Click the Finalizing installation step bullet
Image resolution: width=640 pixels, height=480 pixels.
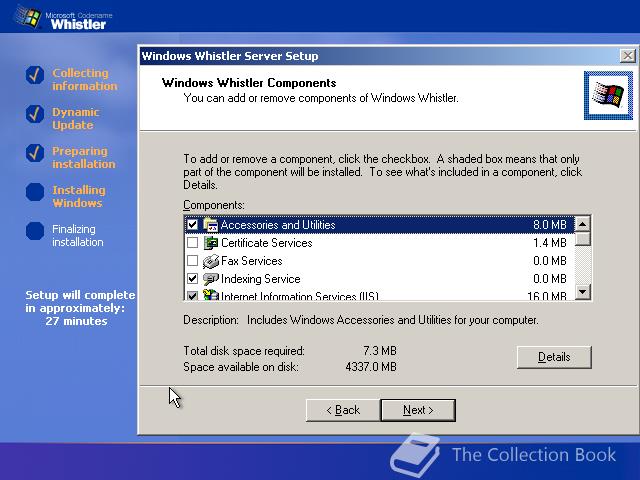(x=35, y=231)
